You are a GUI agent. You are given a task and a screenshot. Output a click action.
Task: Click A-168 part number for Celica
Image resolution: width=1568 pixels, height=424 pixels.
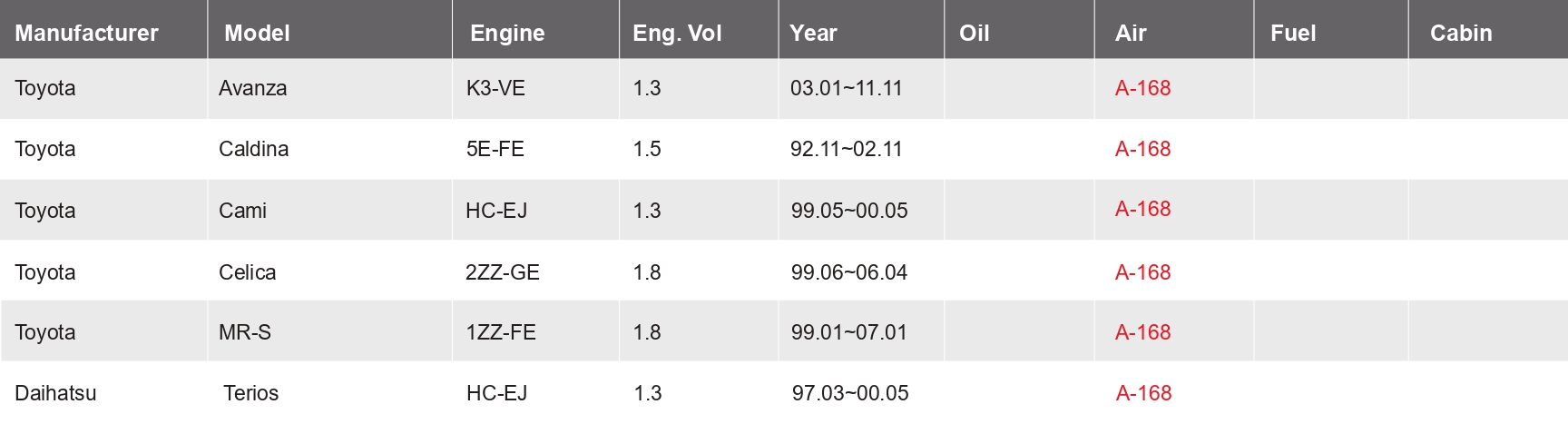coord(1142,272)
